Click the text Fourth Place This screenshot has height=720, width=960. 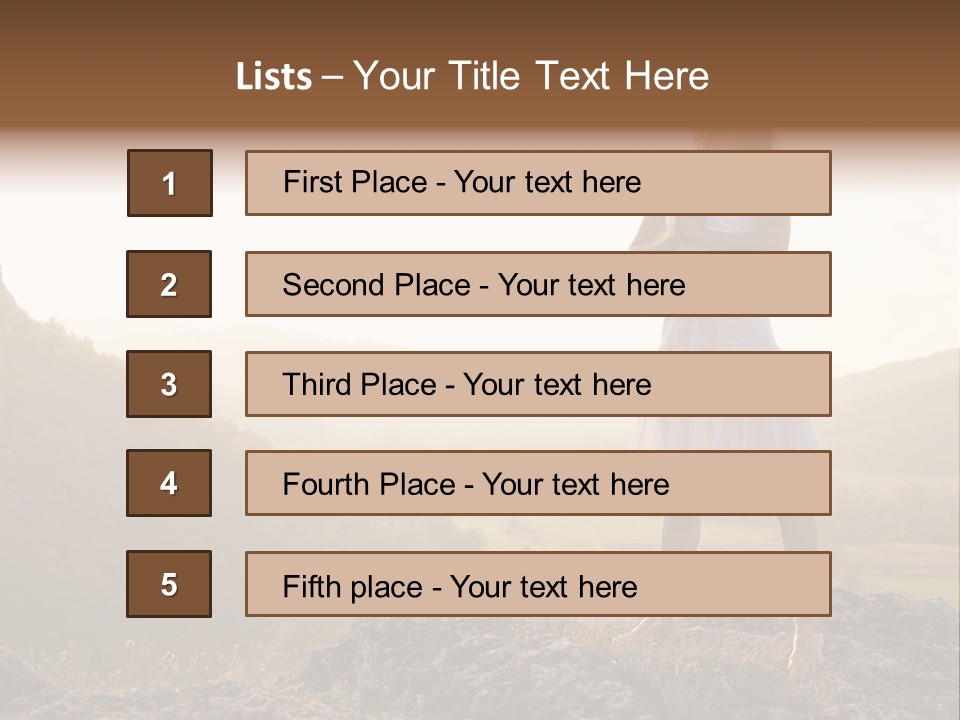[369, 484]
